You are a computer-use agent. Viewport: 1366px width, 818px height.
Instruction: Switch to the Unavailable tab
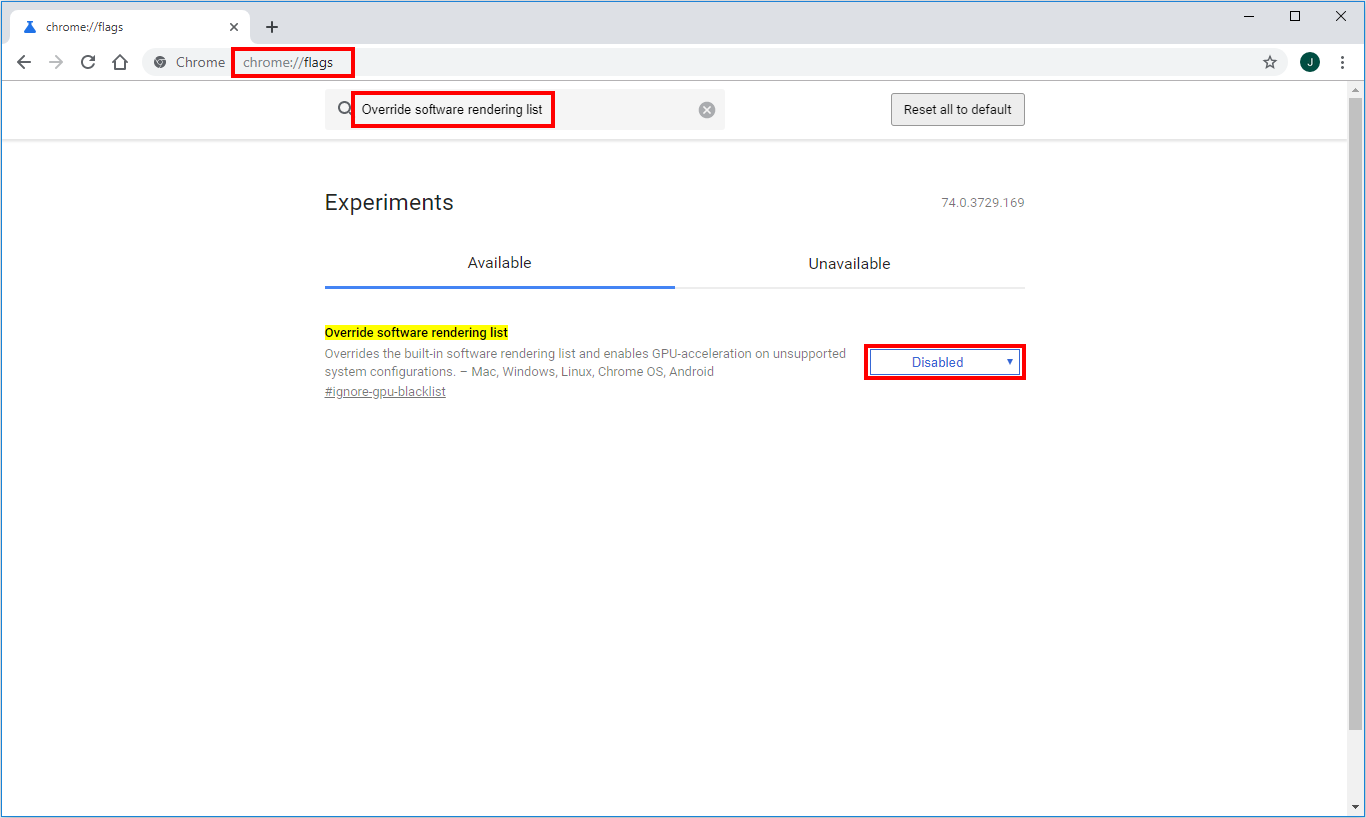(850, 264)
